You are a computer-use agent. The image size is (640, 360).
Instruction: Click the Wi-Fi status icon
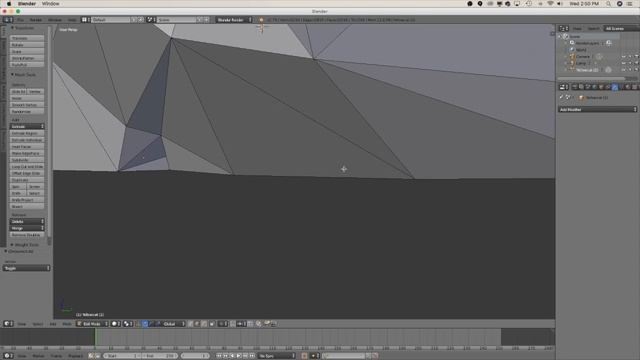[550, 4]
